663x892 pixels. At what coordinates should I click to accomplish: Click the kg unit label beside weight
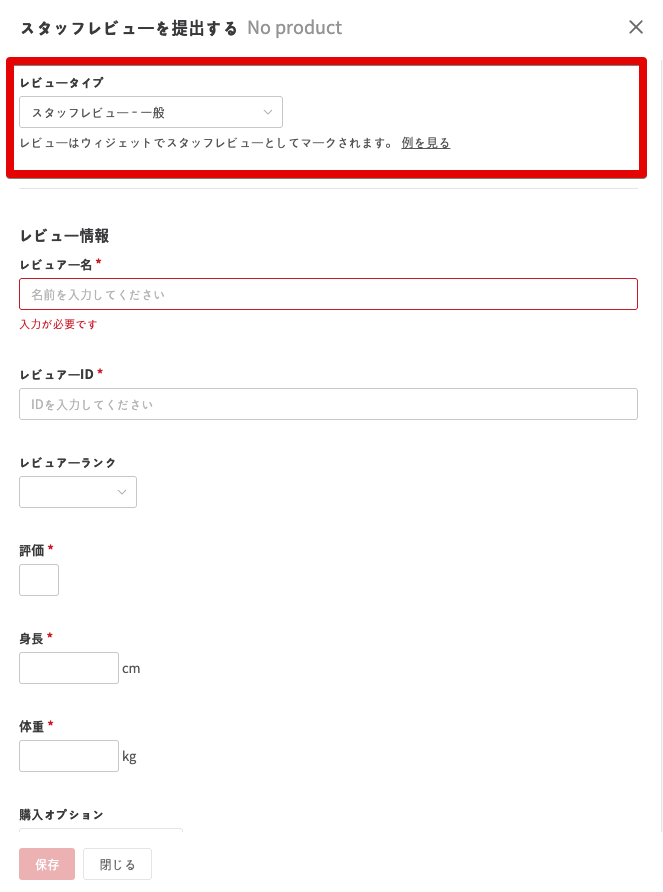coord(129,756)
